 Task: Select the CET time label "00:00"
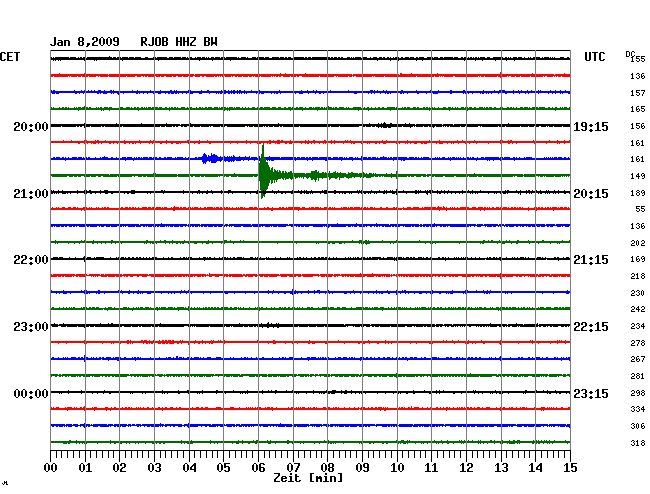(x=31, y=393)
